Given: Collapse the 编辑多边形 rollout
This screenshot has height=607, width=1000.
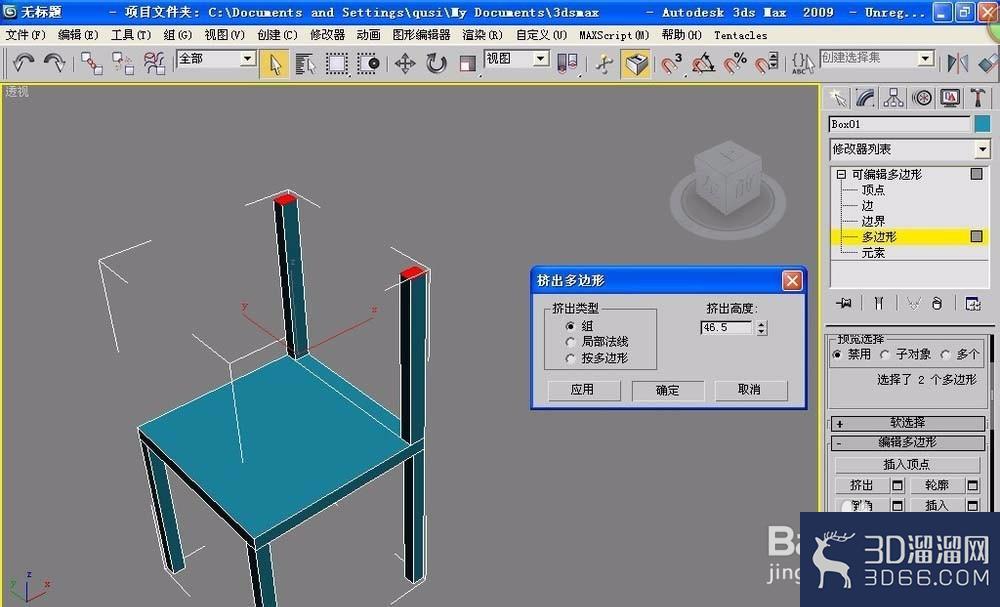Looking at the screenshot, I should (x=908, y=442).
